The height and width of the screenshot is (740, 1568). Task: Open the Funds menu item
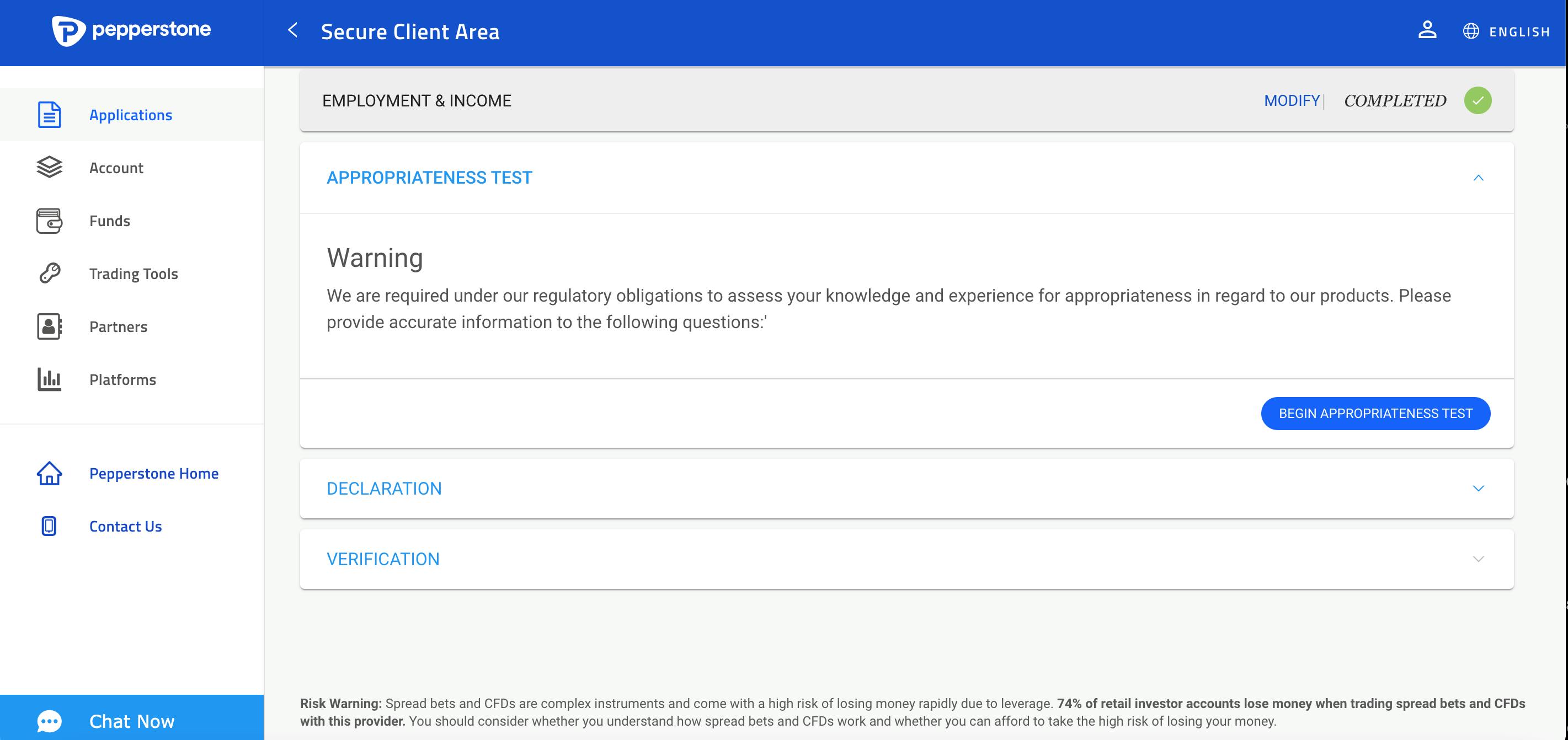coord(131,221)
